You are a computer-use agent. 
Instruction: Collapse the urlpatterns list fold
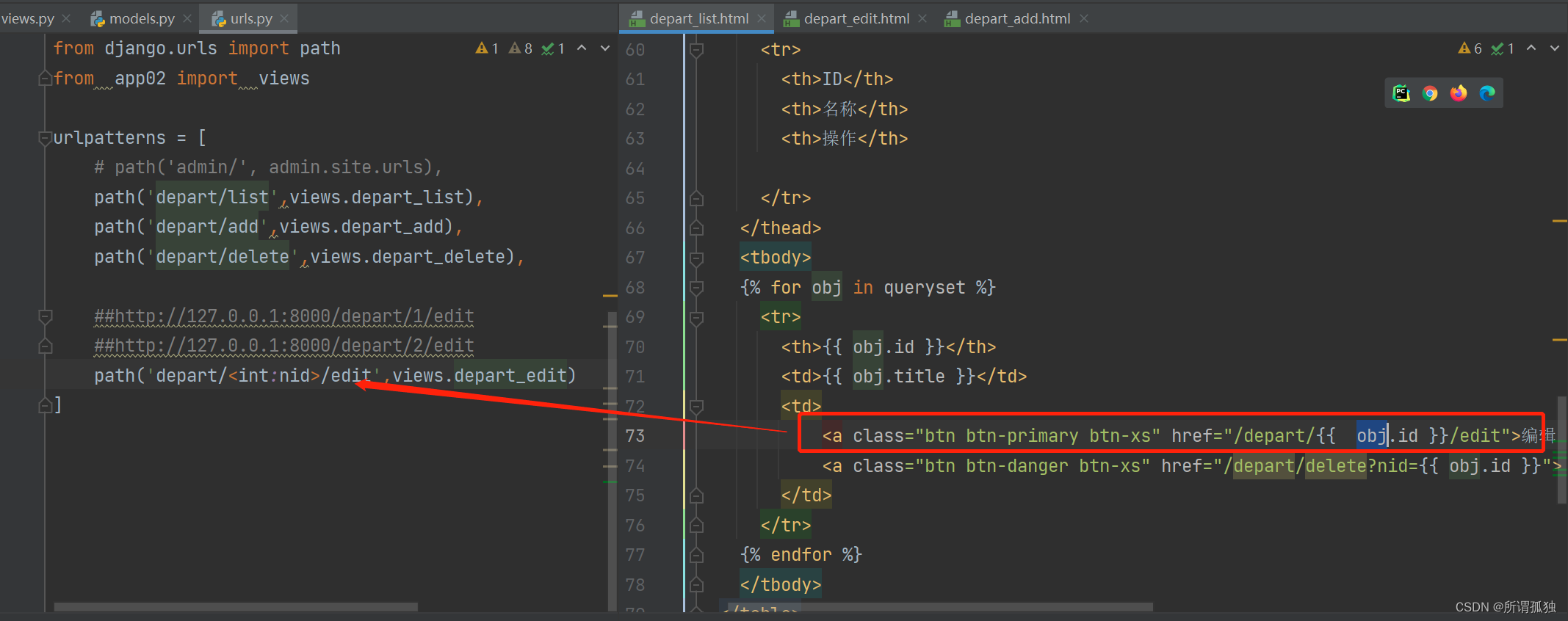(45, 138)
